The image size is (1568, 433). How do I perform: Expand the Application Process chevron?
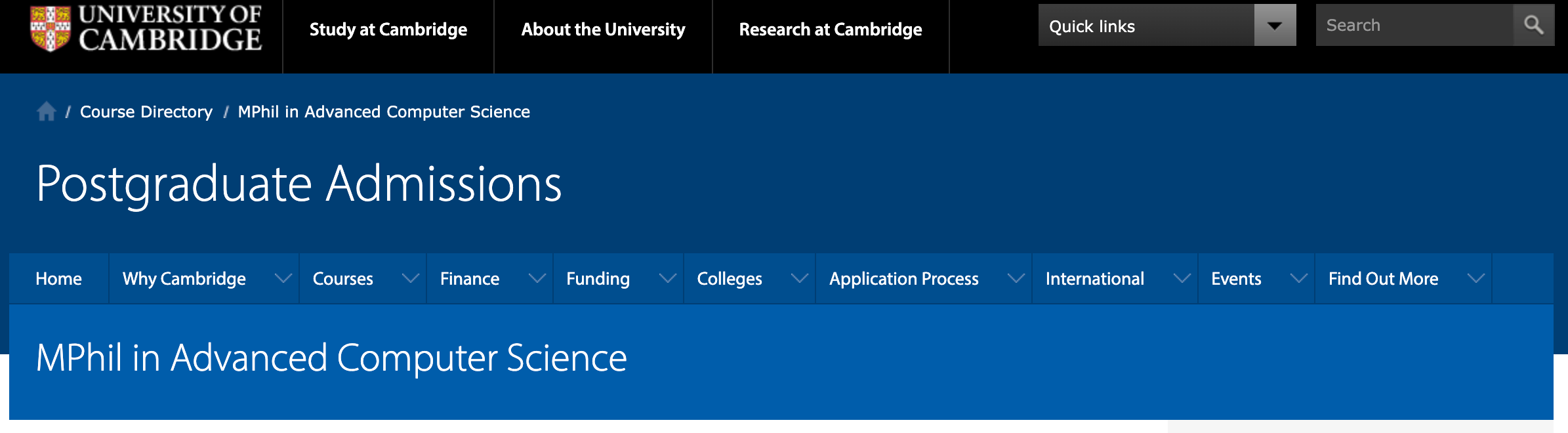tap(1016, 278)
